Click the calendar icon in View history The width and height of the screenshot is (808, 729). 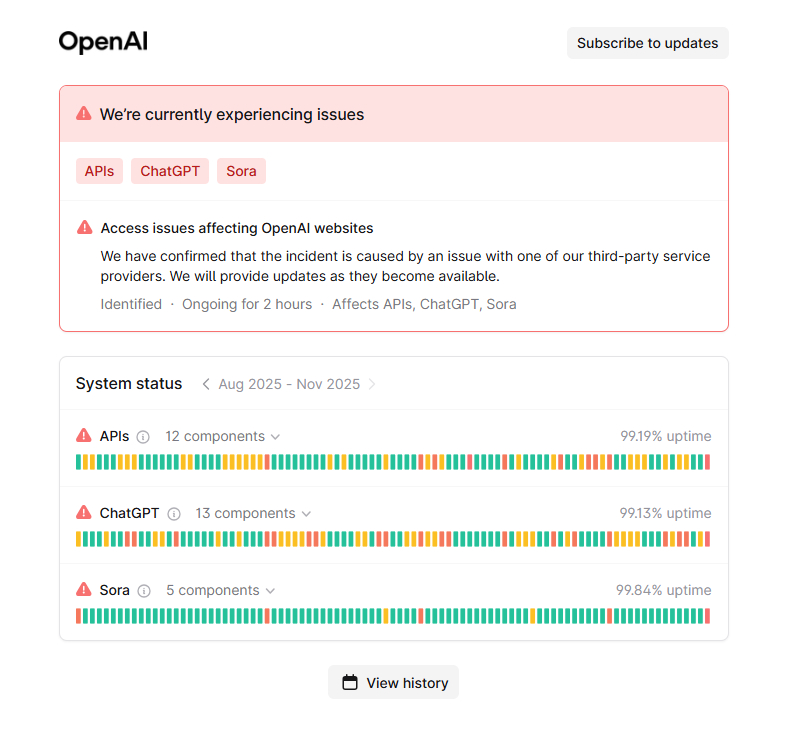pyautogui.click(x=349, y=682)
